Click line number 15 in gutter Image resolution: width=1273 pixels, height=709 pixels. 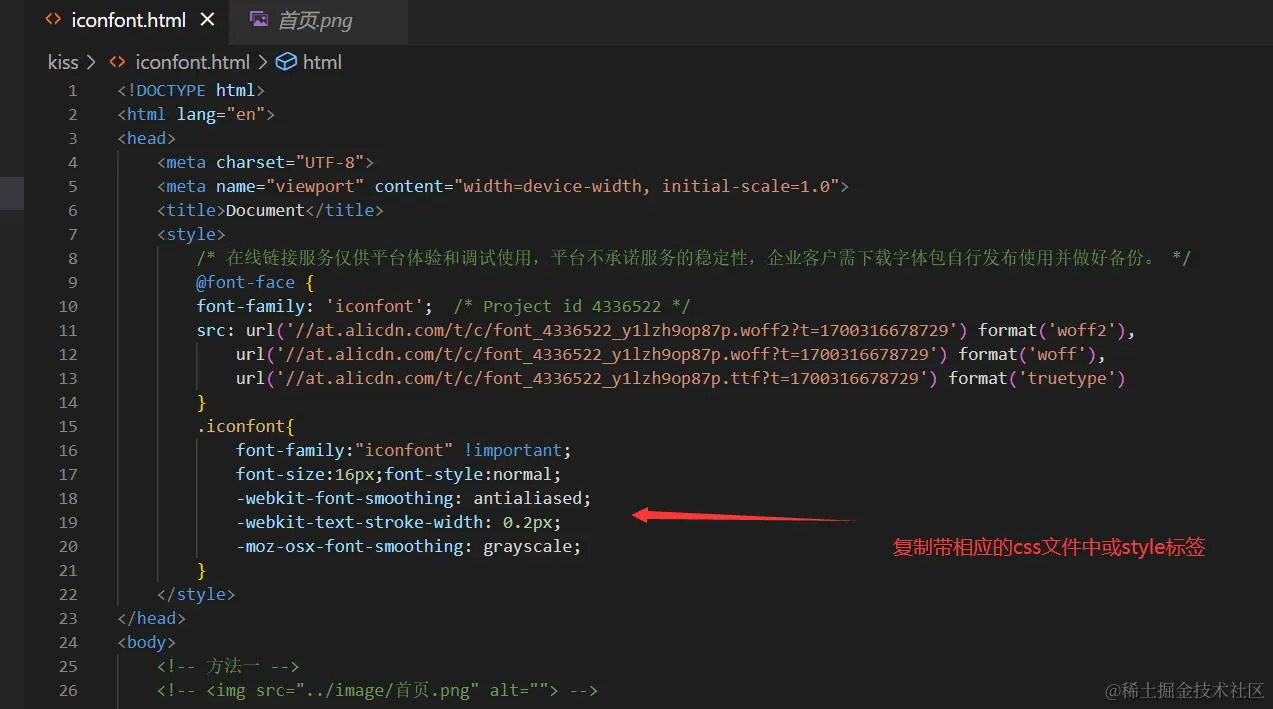[x=68, y=426]
